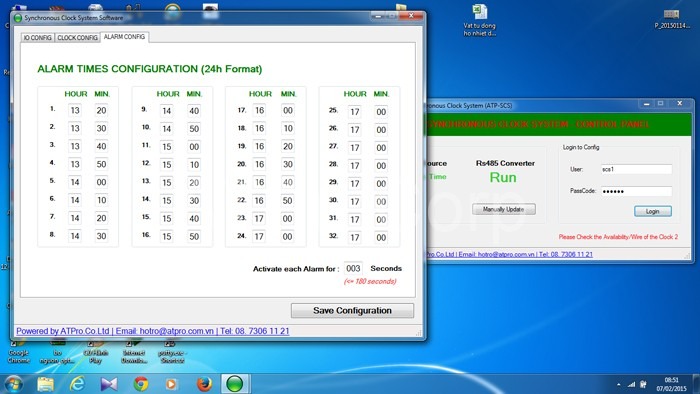700x394 pixels.
Task: Select hour field of alarm 15
Action: click(x=167, y=219)
